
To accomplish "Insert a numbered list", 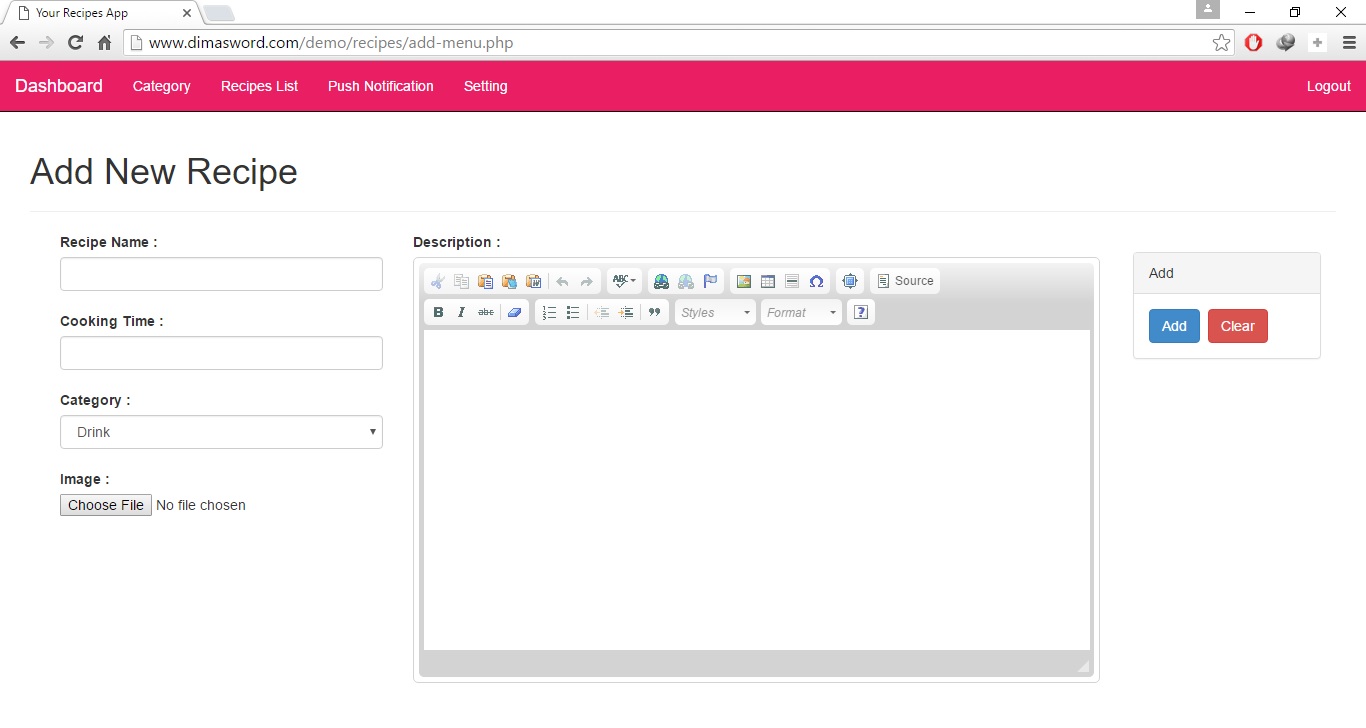I will [x=549, y=312].
